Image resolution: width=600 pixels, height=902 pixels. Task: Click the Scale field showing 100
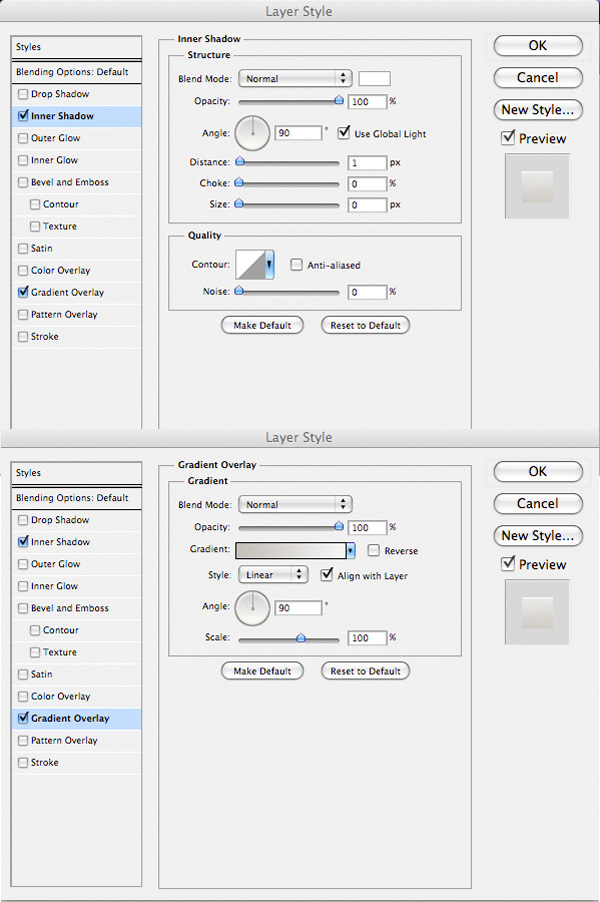(x=367, y=638)
